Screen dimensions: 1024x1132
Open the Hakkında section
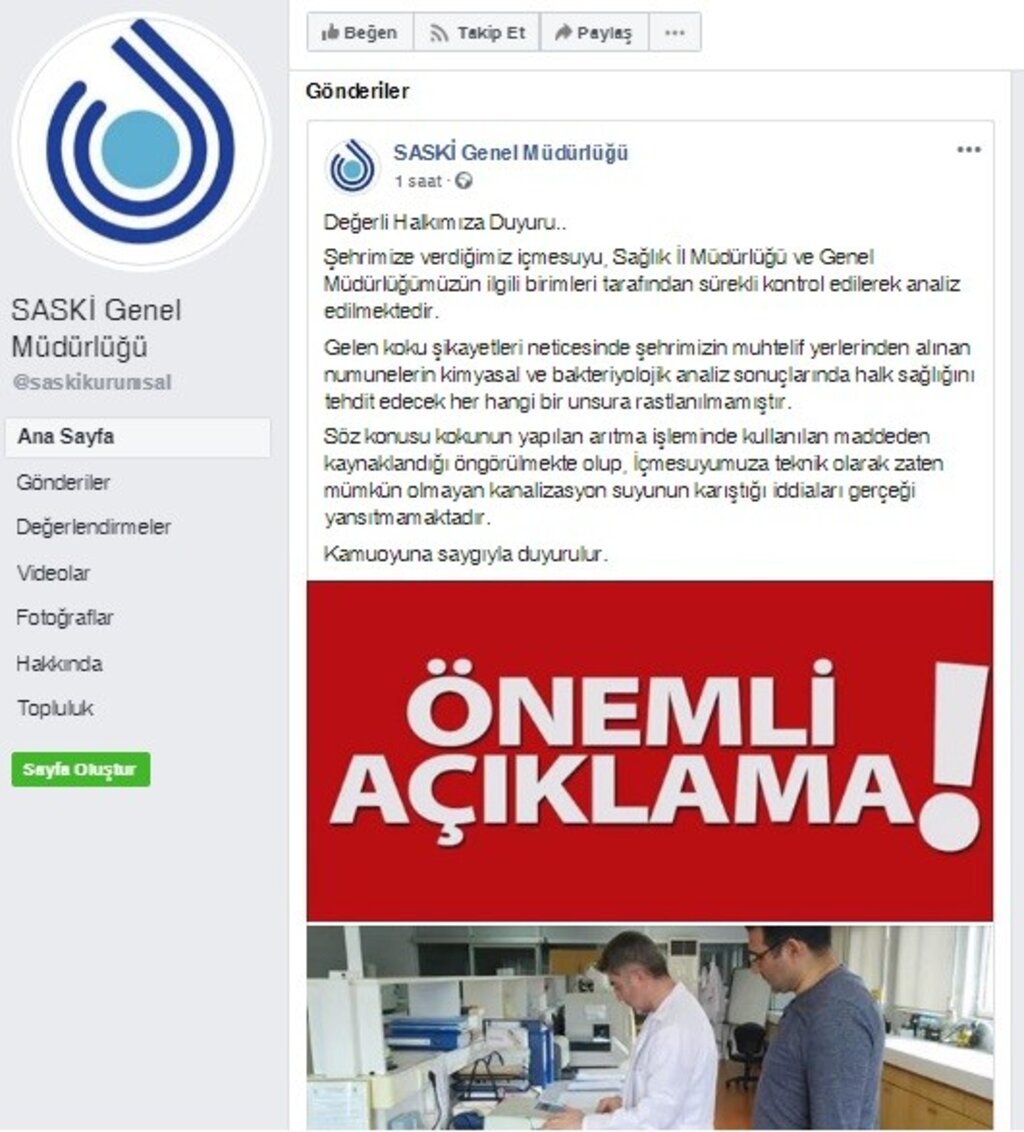tap(59, 663)
